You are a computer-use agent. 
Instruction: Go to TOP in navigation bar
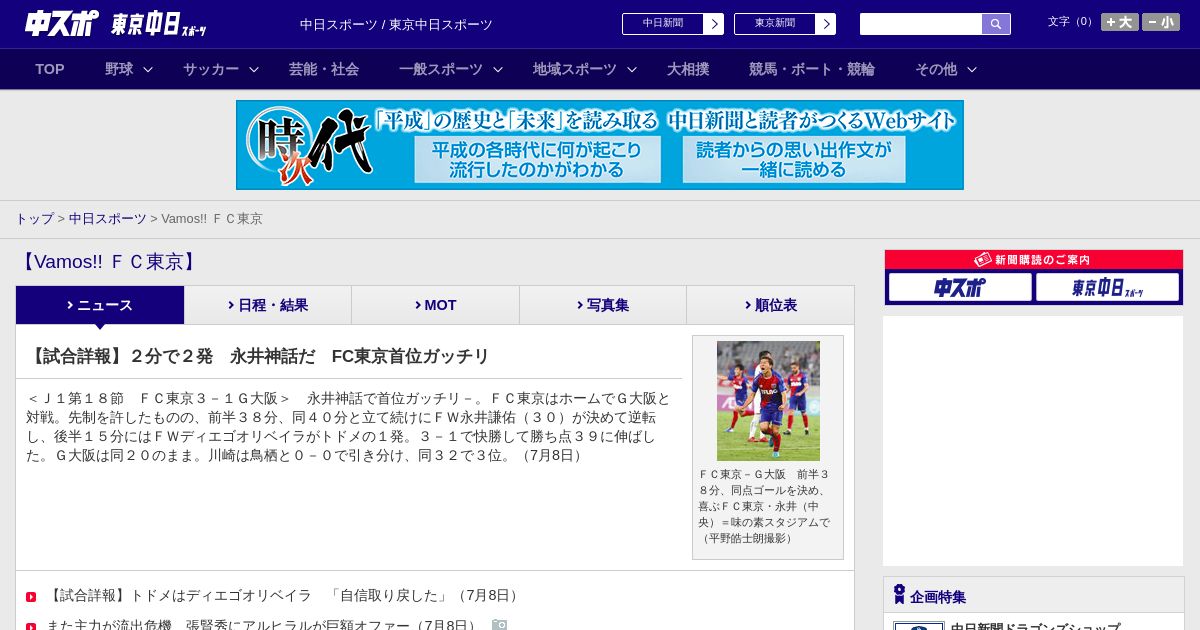[x=50, y=69]
